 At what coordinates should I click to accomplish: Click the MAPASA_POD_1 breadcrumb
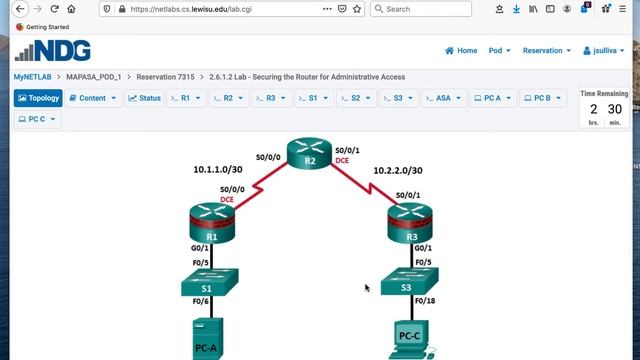click(94, 77)
